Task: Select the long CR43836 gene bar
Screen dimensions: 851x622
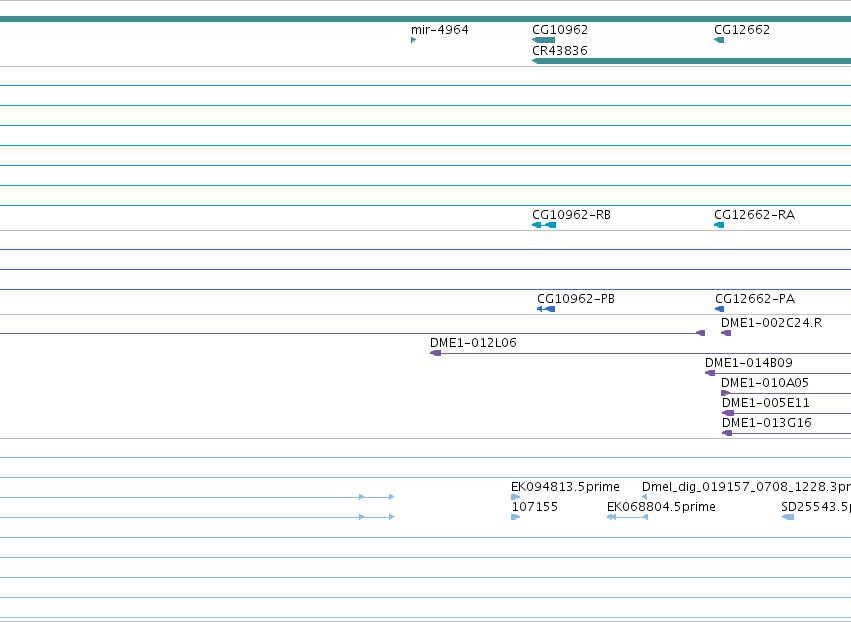Action: [691, 61]
